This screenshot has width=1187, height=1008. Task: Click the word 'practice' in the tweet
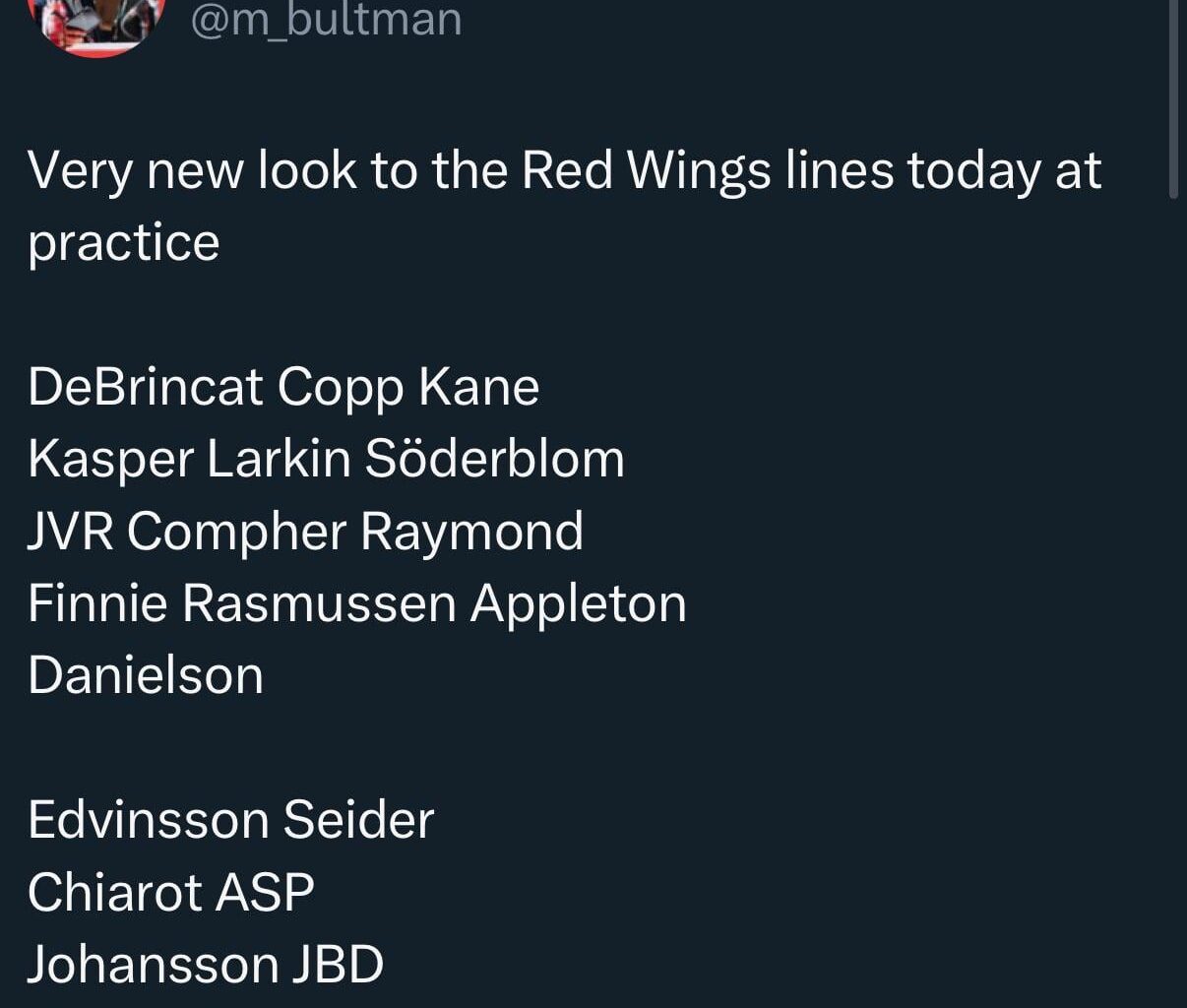[123, 242]
